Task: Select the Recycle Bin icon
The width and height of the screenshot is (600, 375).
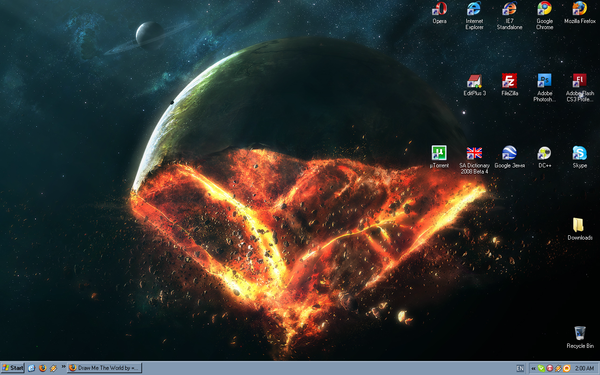Action: 580,337
